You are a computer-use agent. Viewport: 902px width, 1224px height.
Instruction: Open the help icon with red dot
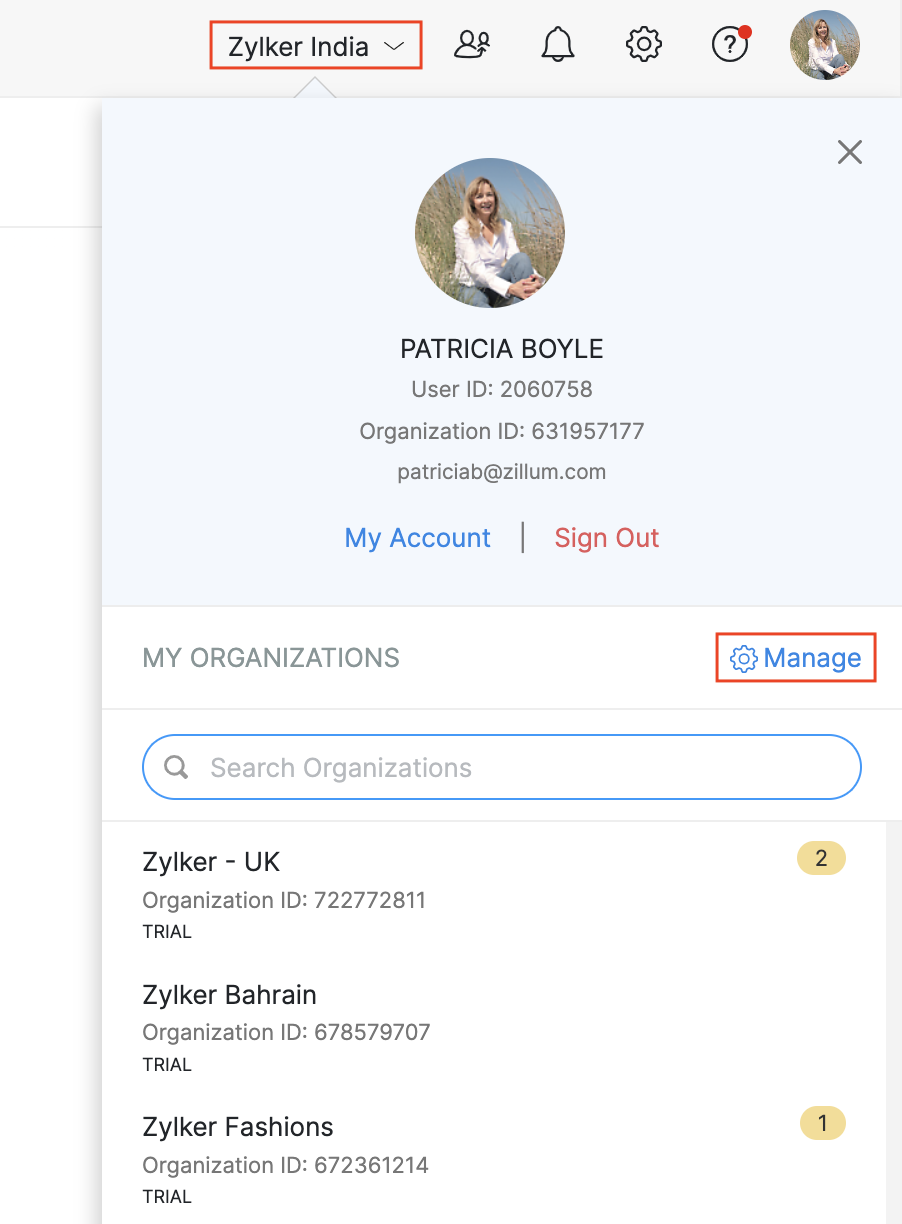pyautogui.click(x=729, y=46)
